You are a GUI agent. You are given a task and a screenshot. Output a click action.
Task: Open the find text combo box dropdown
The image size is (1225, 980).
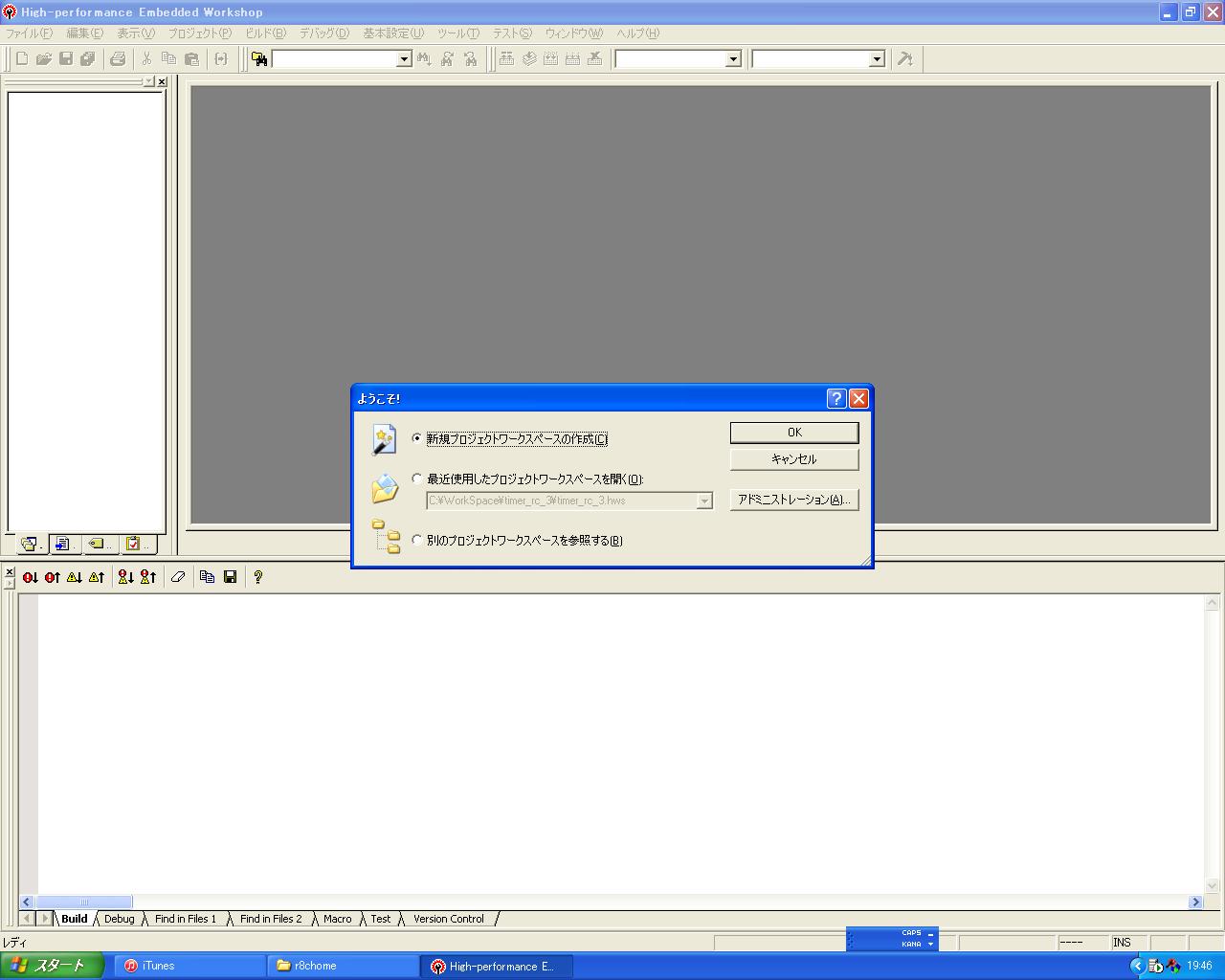[x=403, y=59]
